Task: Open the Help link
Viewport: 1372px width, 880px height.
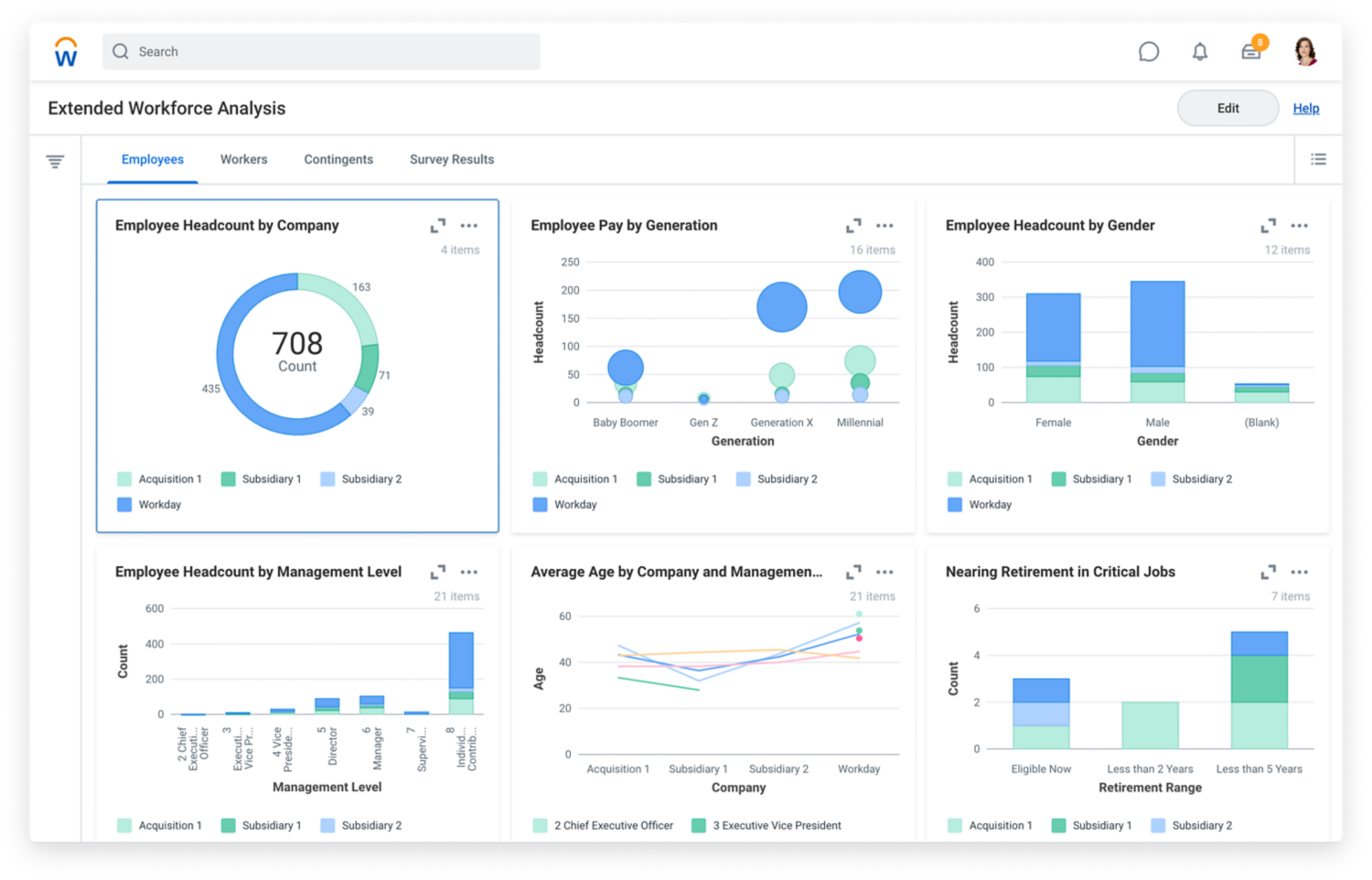Action: (x=1306, y=108)
